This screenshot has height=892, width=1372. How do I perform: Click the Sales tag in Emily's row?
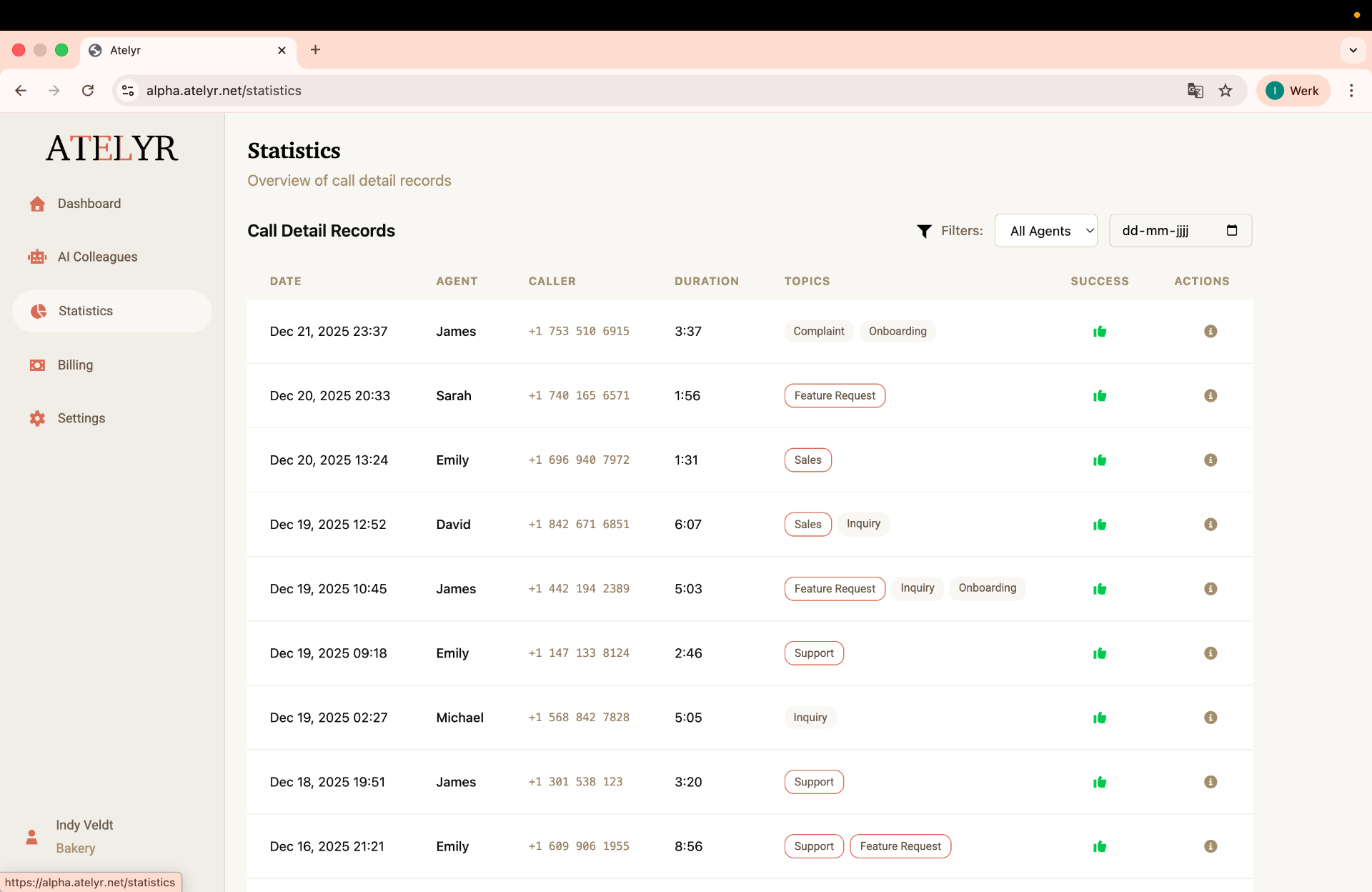tap(808, 460)
